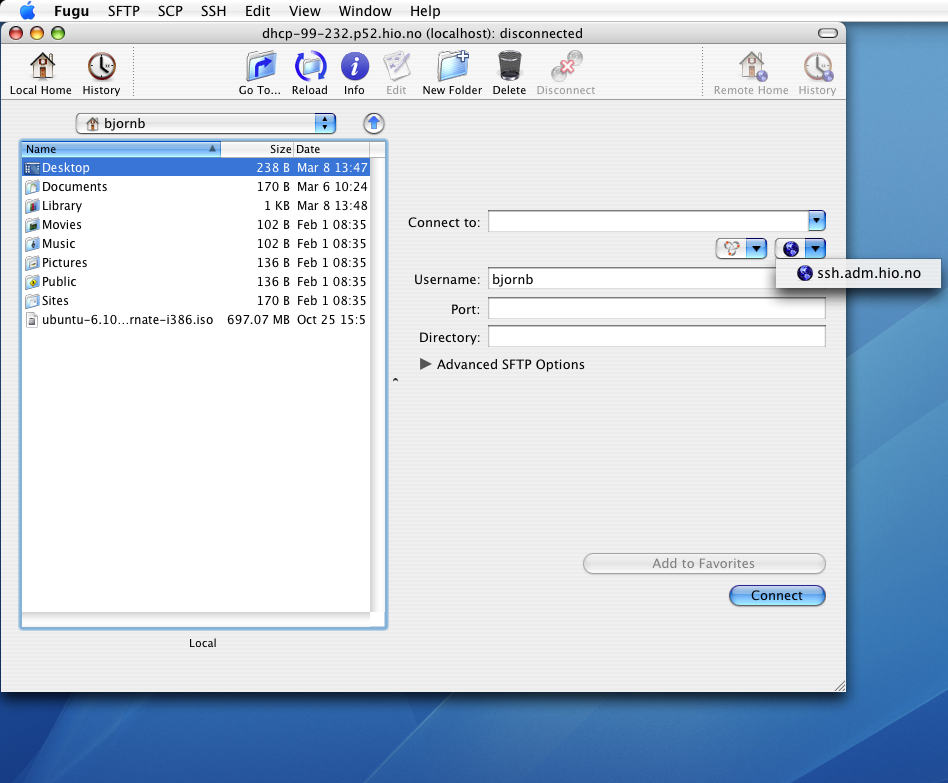Sort by Name column header
Image resolution: width=948 pixels, height=783 pixels.
click(121, 149)
